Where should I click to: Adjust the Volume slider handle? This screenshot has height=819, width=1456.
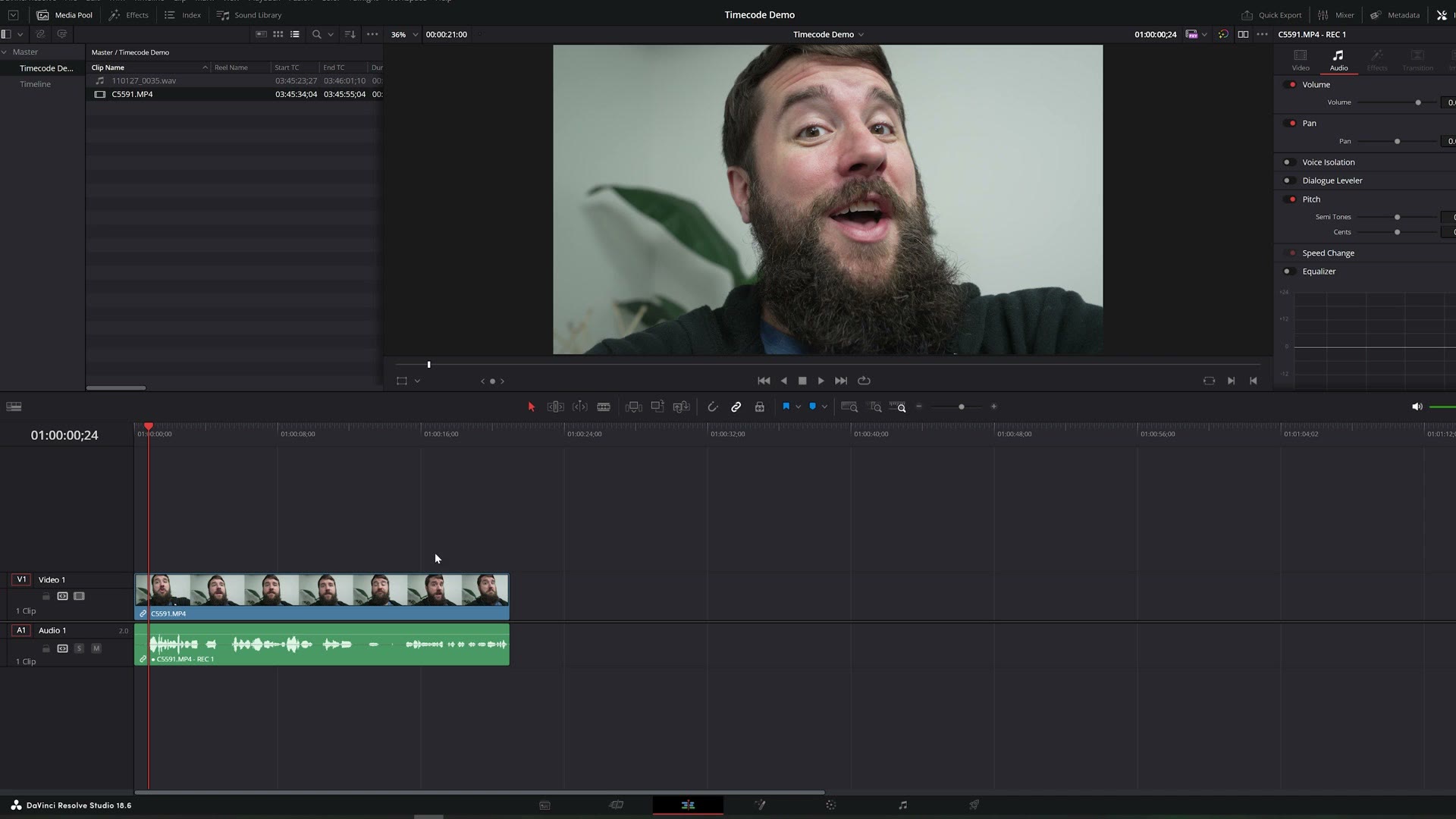tap(1418, 102)
